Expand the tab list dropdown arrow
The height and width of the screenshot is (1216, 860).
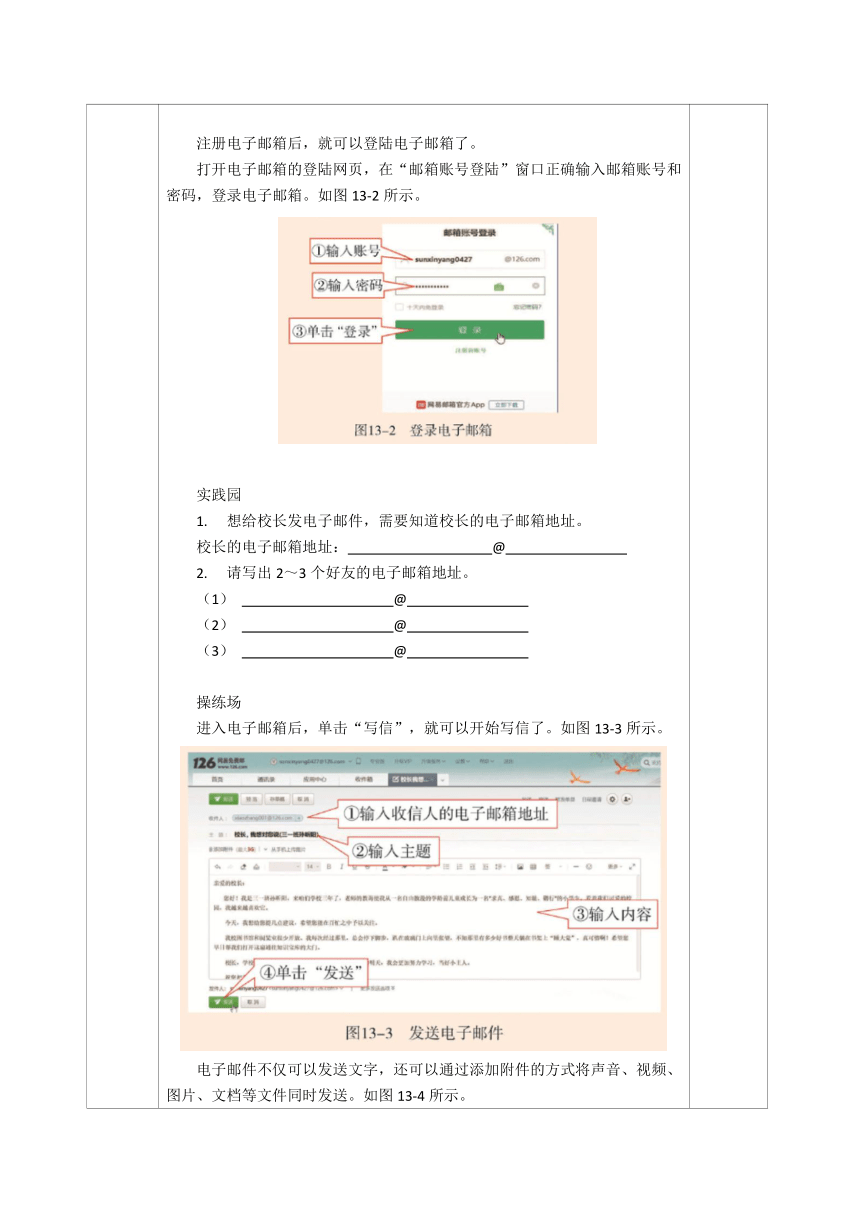pos(442,779)
